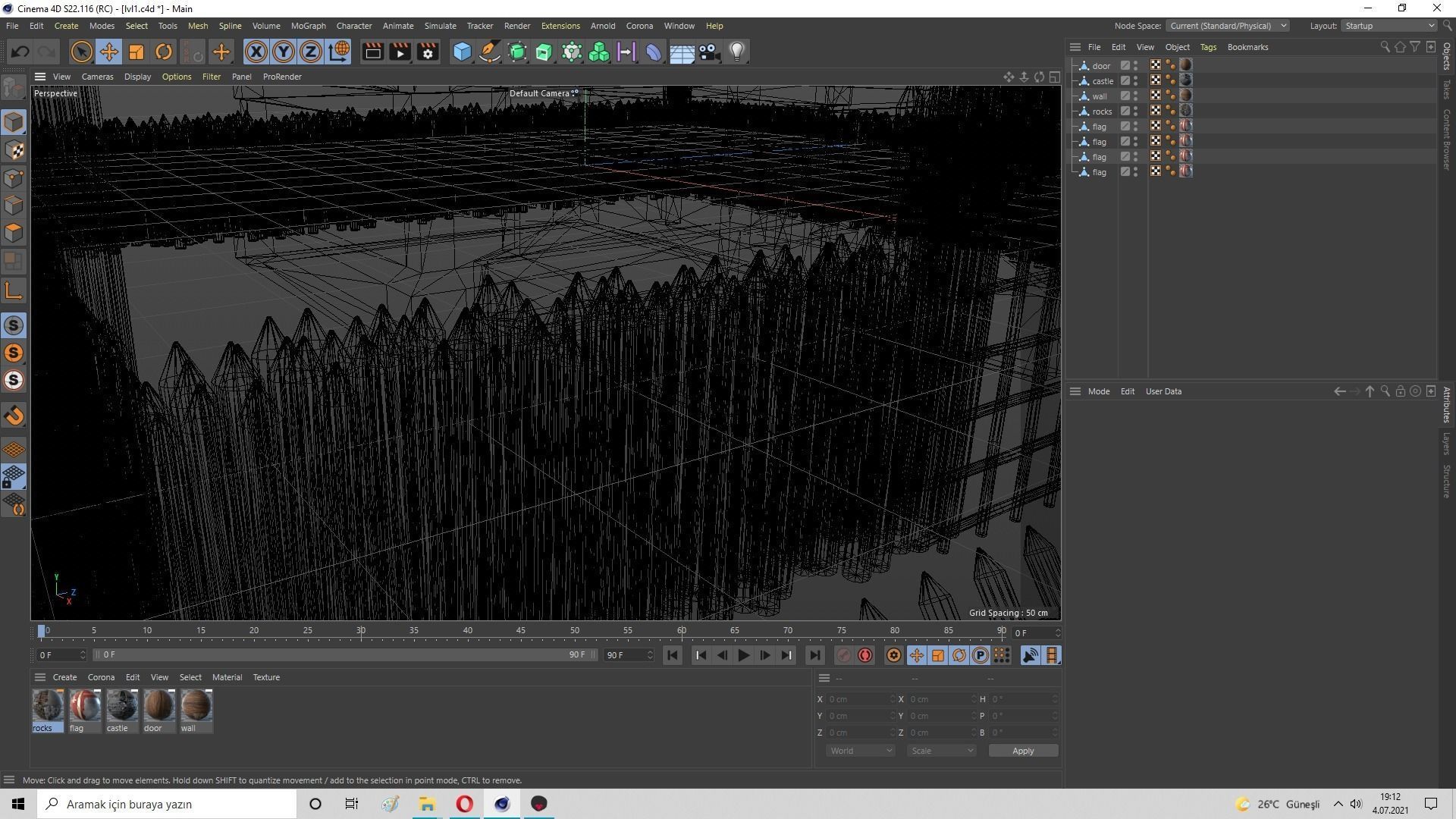Add a Light object
This screenshot has width=1456, height=819.
coord(736,52)
